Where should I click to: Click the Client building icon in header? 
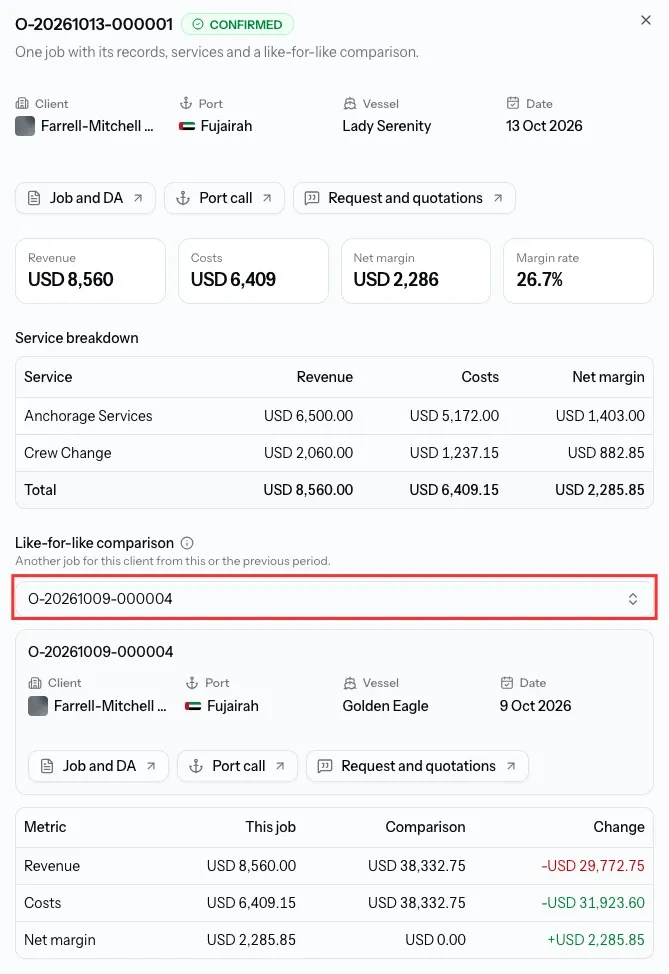coord(22,103)
